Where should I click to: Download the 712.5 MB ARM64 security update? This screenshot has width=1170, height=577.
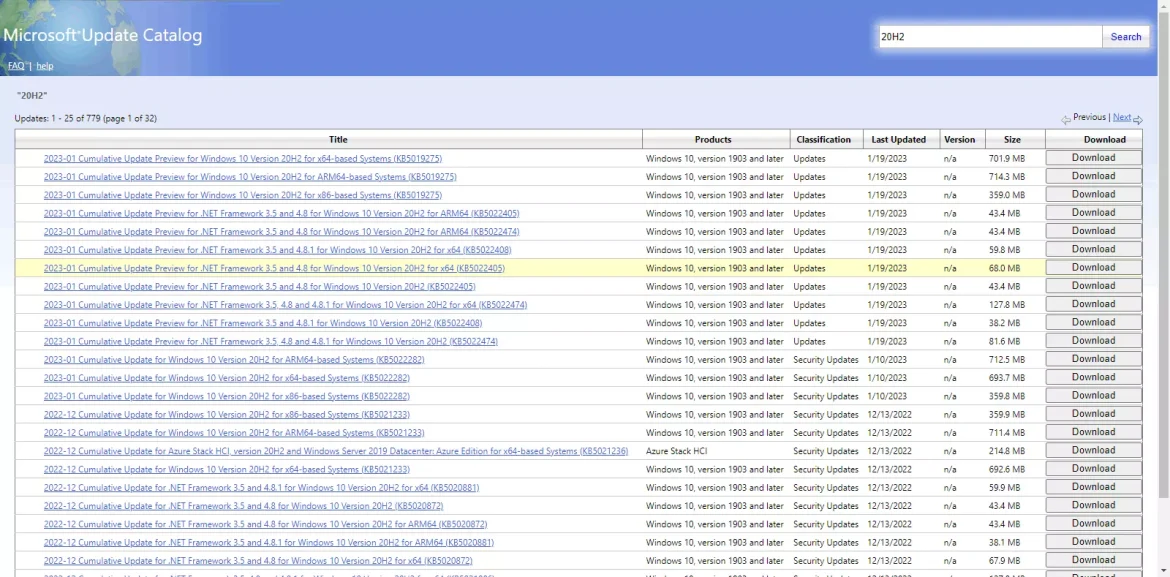tap(1093, 359)
